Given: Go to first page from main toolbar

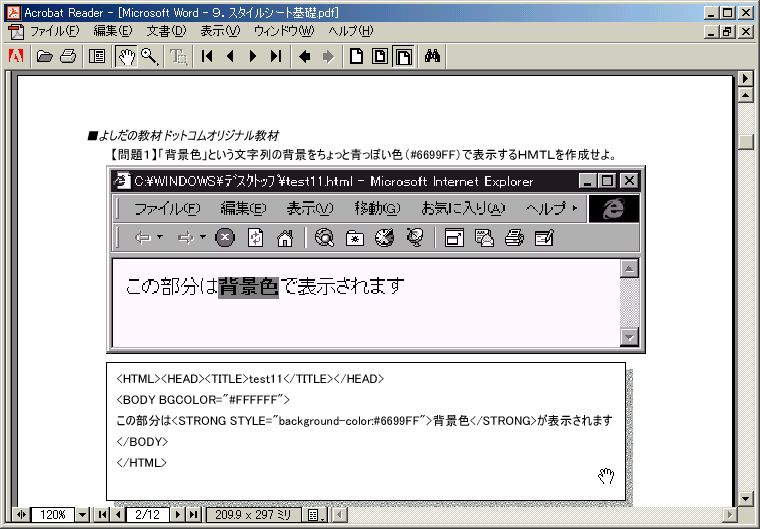Looking at the screenshot, I should (x=207, y=56).
